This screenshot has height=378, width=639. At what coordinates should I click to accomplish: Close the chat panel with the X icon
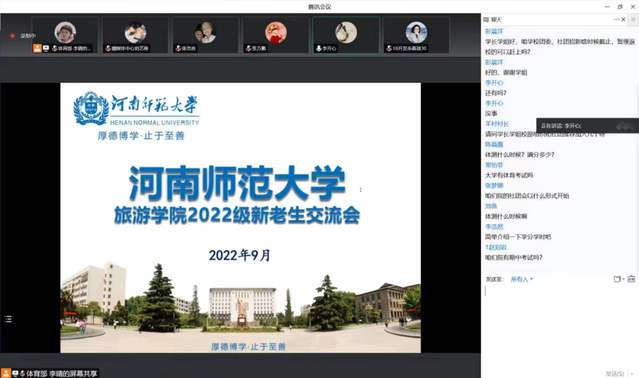tap(623, 19)
